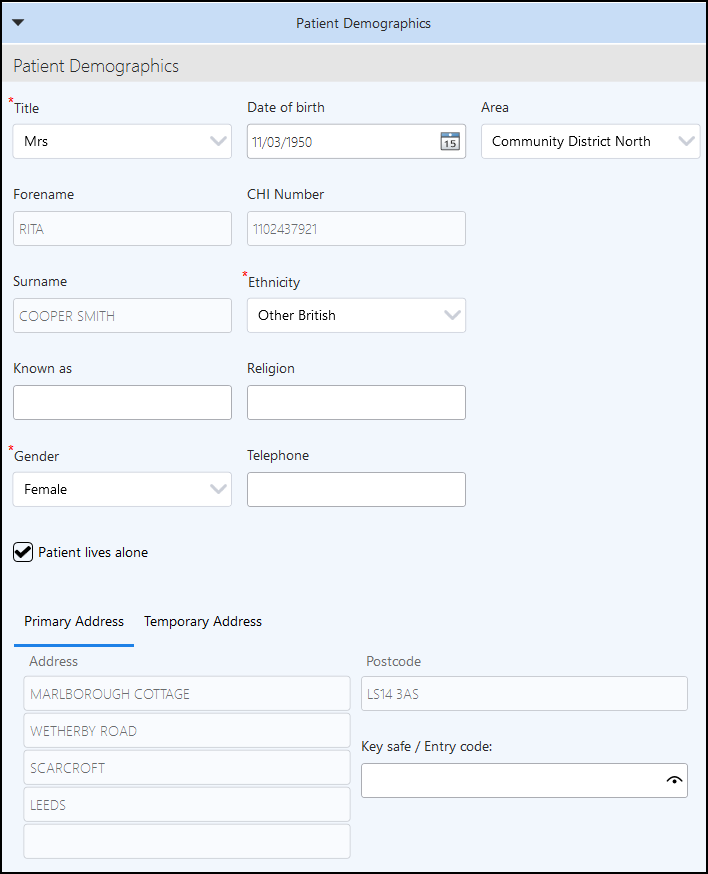Select the Primary Address tab
708x874 pixels.
(x=74, y=621)
